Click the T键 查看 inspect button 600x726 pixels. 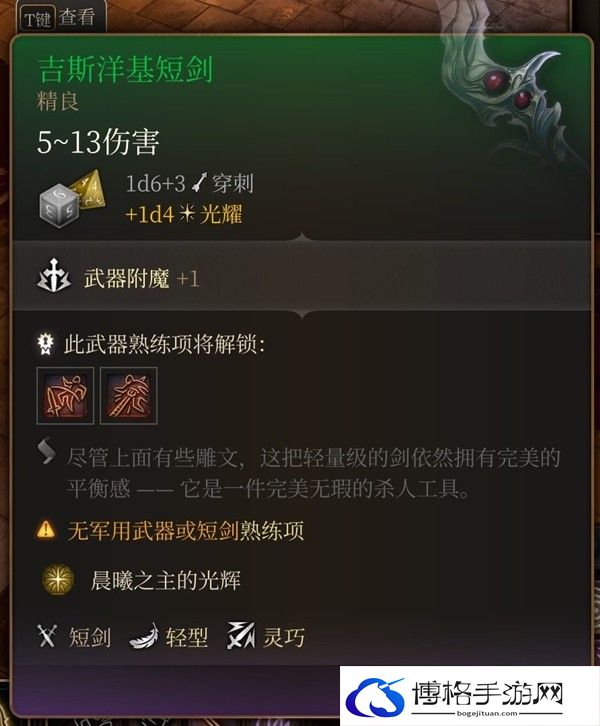[x=59, y=18]
